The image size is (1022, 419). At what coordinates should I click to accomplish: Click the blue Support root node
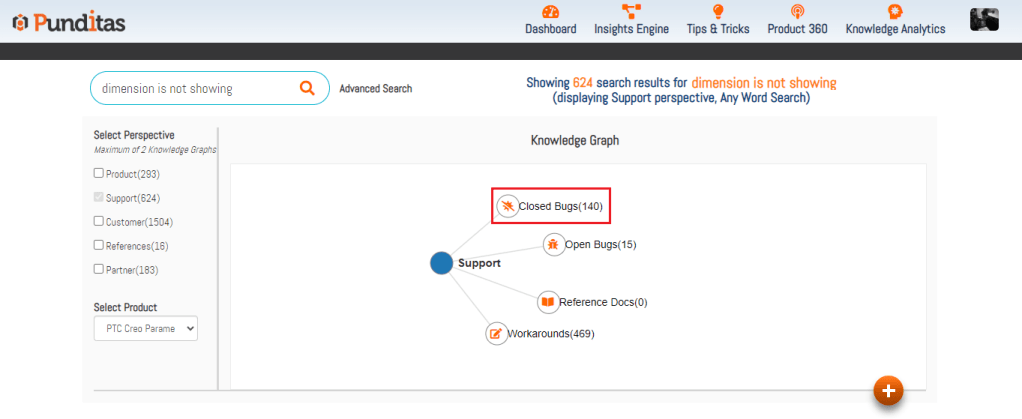click(x=441, y=263)
